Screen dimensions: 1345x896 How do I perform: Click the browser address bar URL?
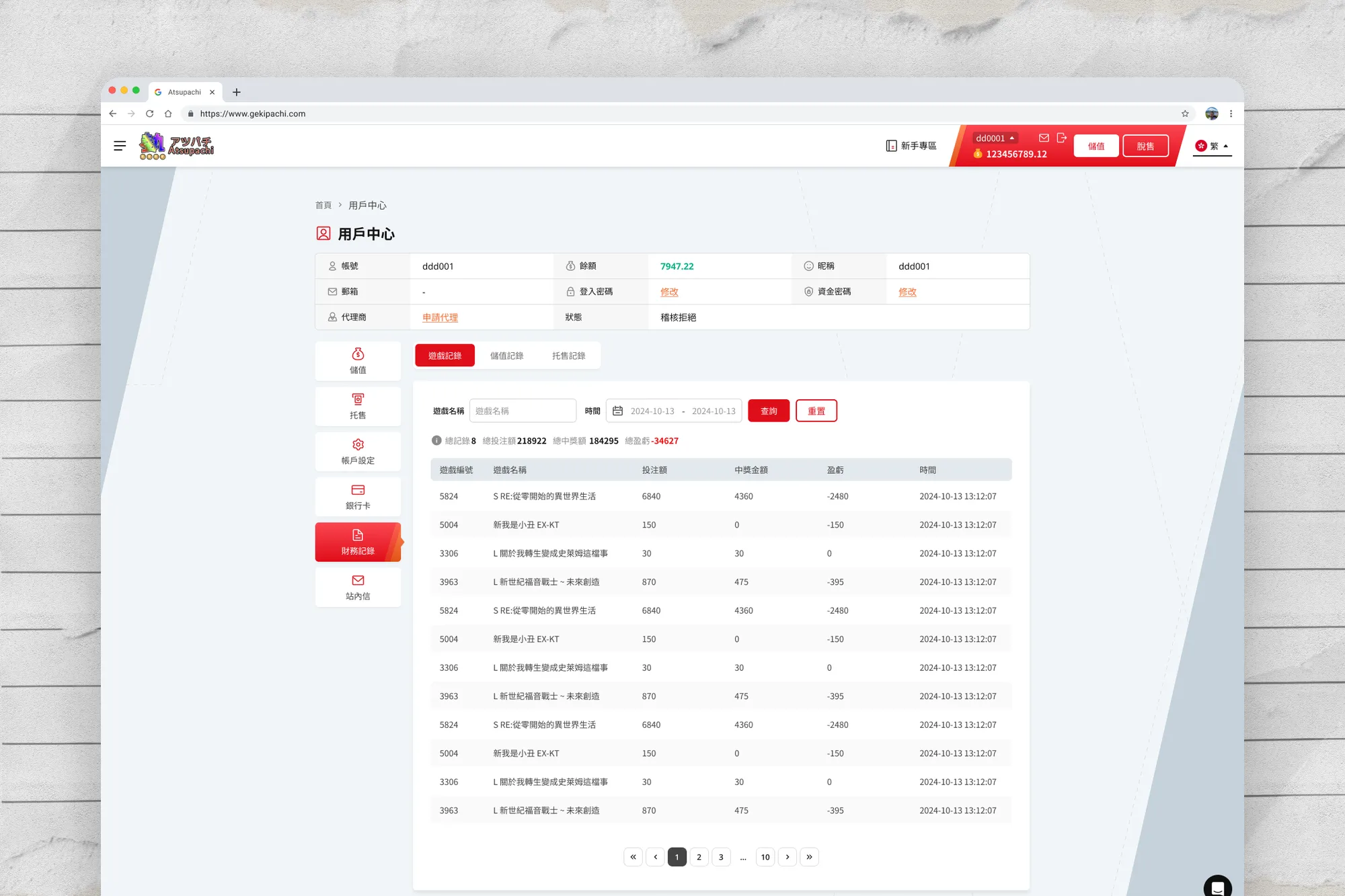252,114
